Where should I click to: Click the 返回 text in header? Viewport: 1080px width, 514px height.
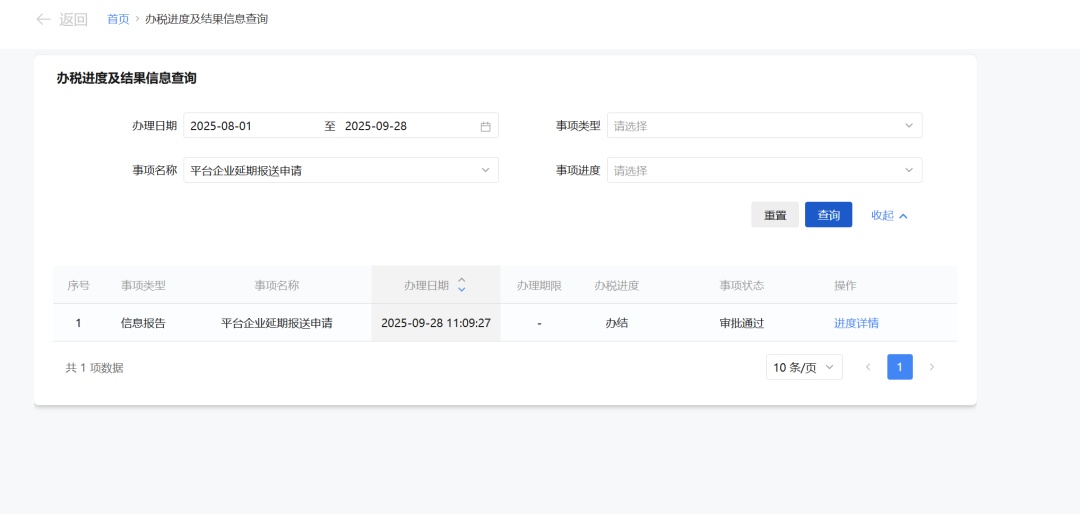click(73, 19)
